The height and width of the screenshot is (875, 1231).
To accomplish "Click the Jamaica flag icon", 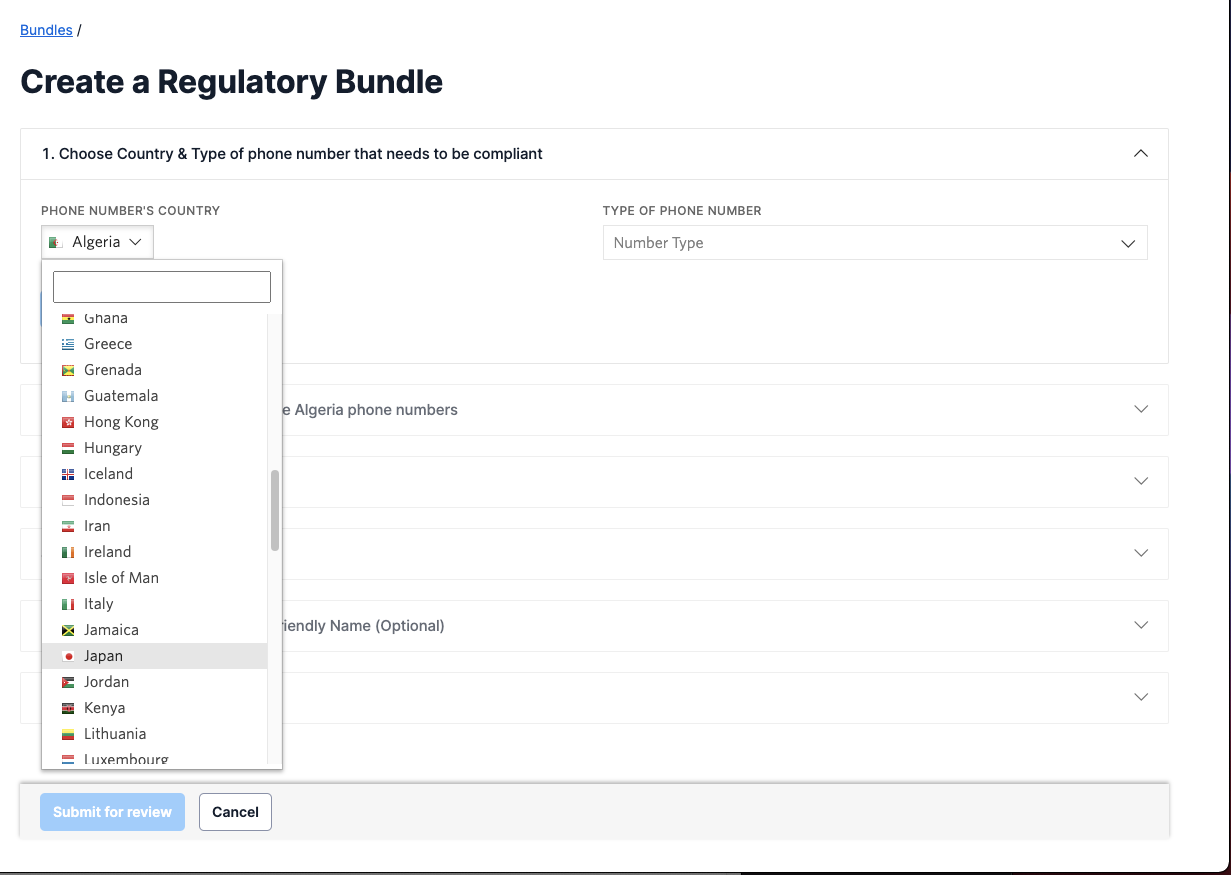I will tap(68, 630).
